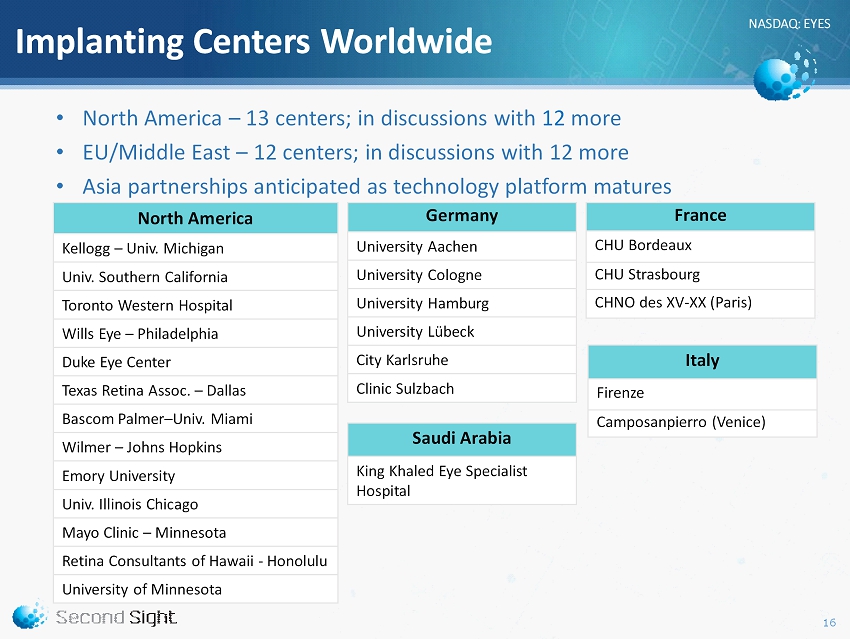Click the 'Saudi Arabia' table header

tap(462, 439)
